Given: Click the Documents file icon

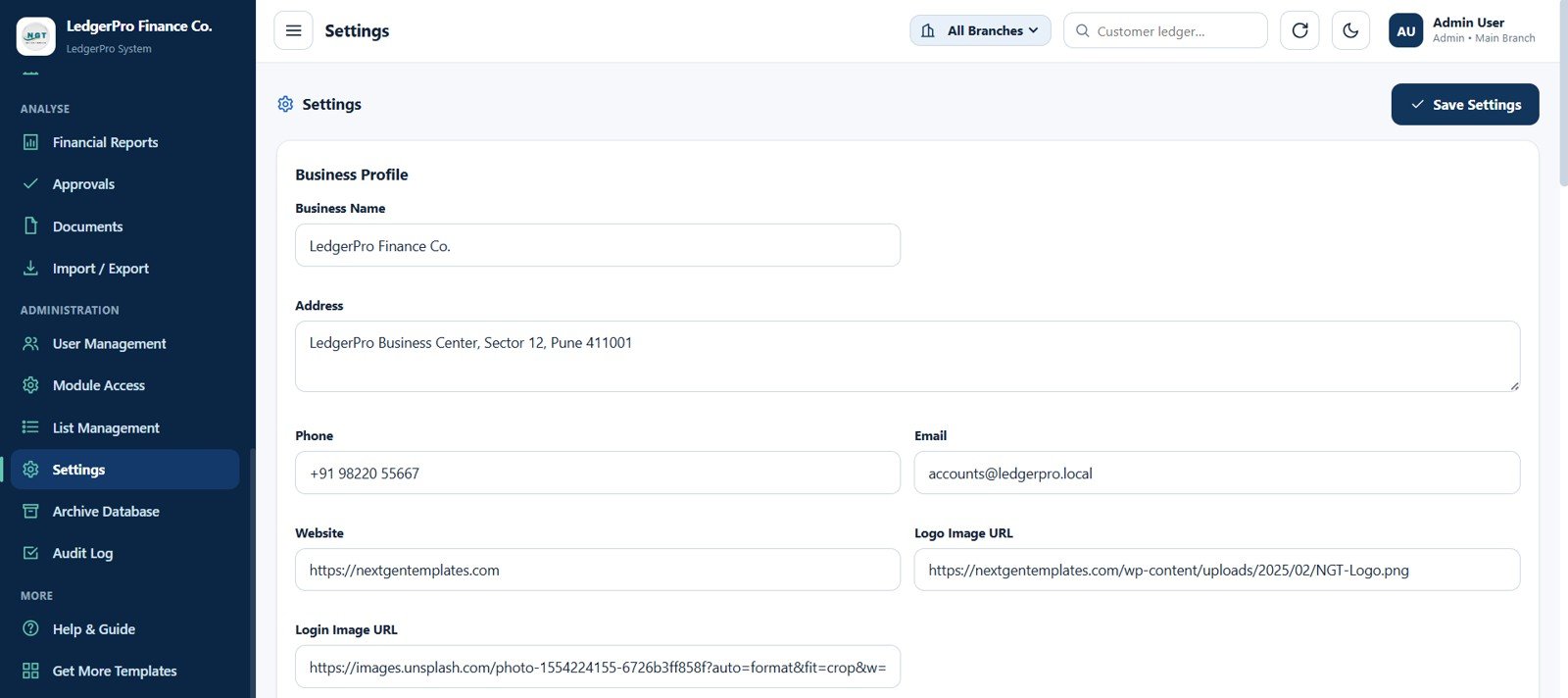Looking at the screenshot, I should click(x=30, y=226).
